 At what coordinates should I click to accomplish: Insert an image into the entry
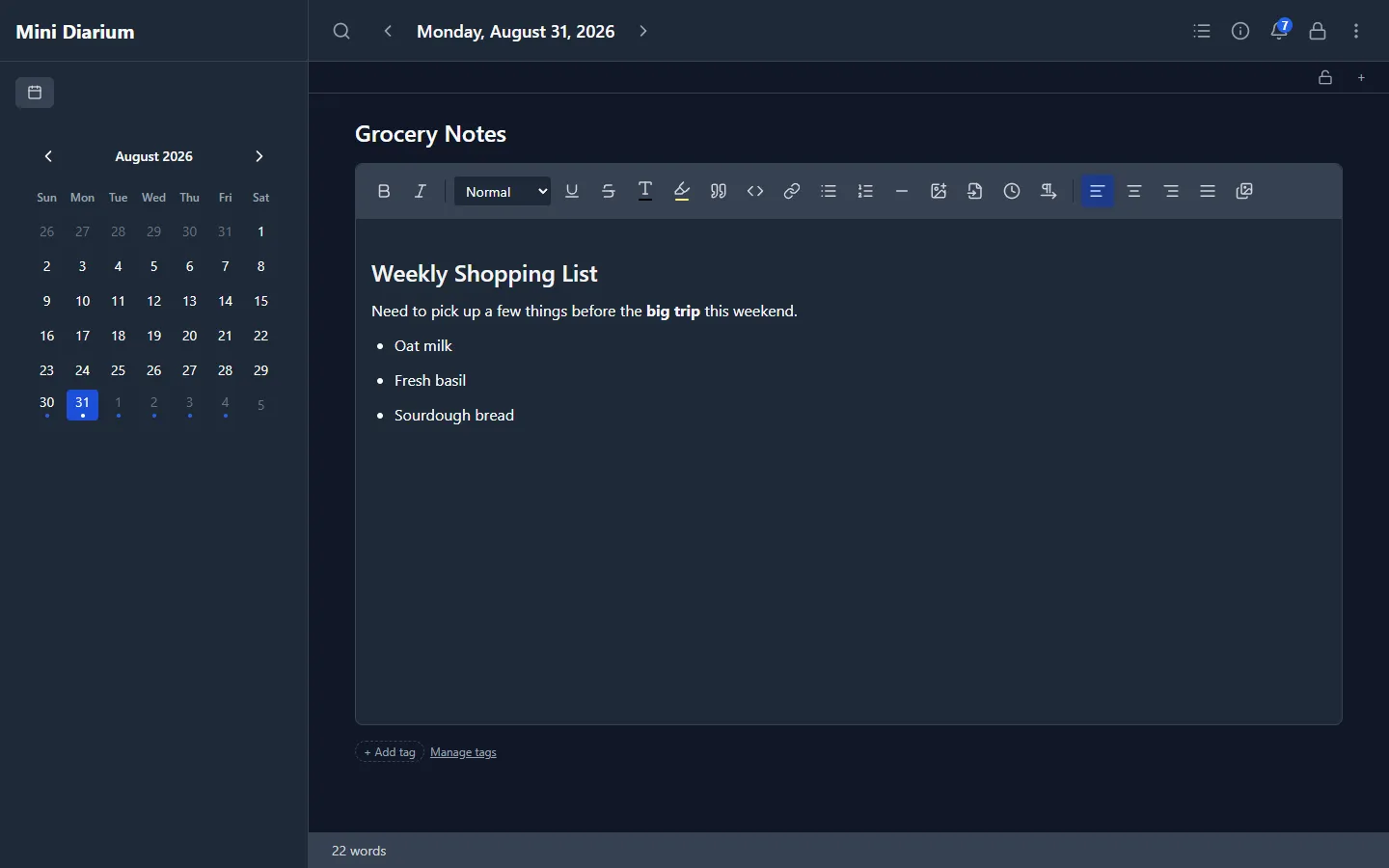coord(939,191)
